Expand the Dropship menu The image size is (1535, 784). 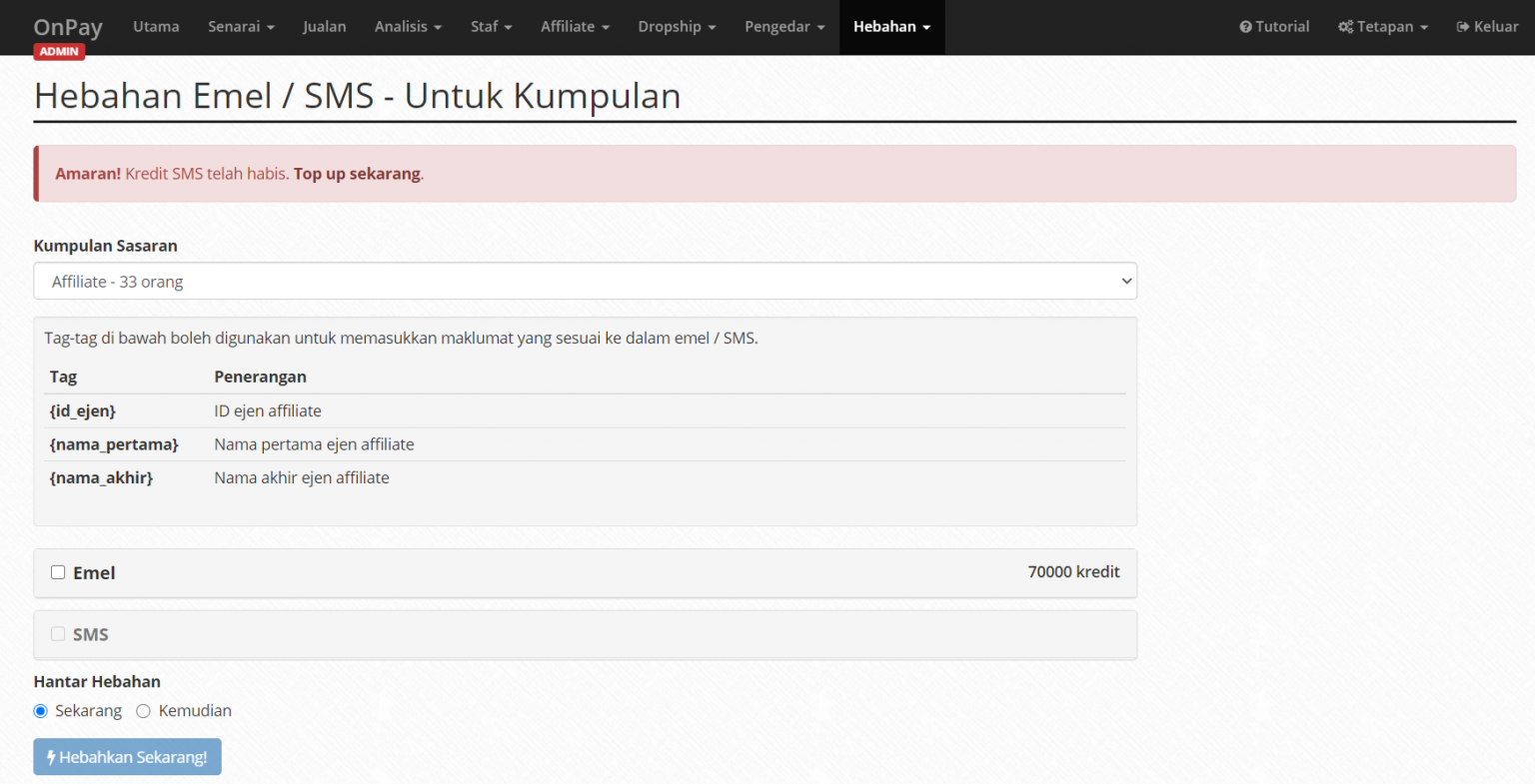[x=677, y=27]
